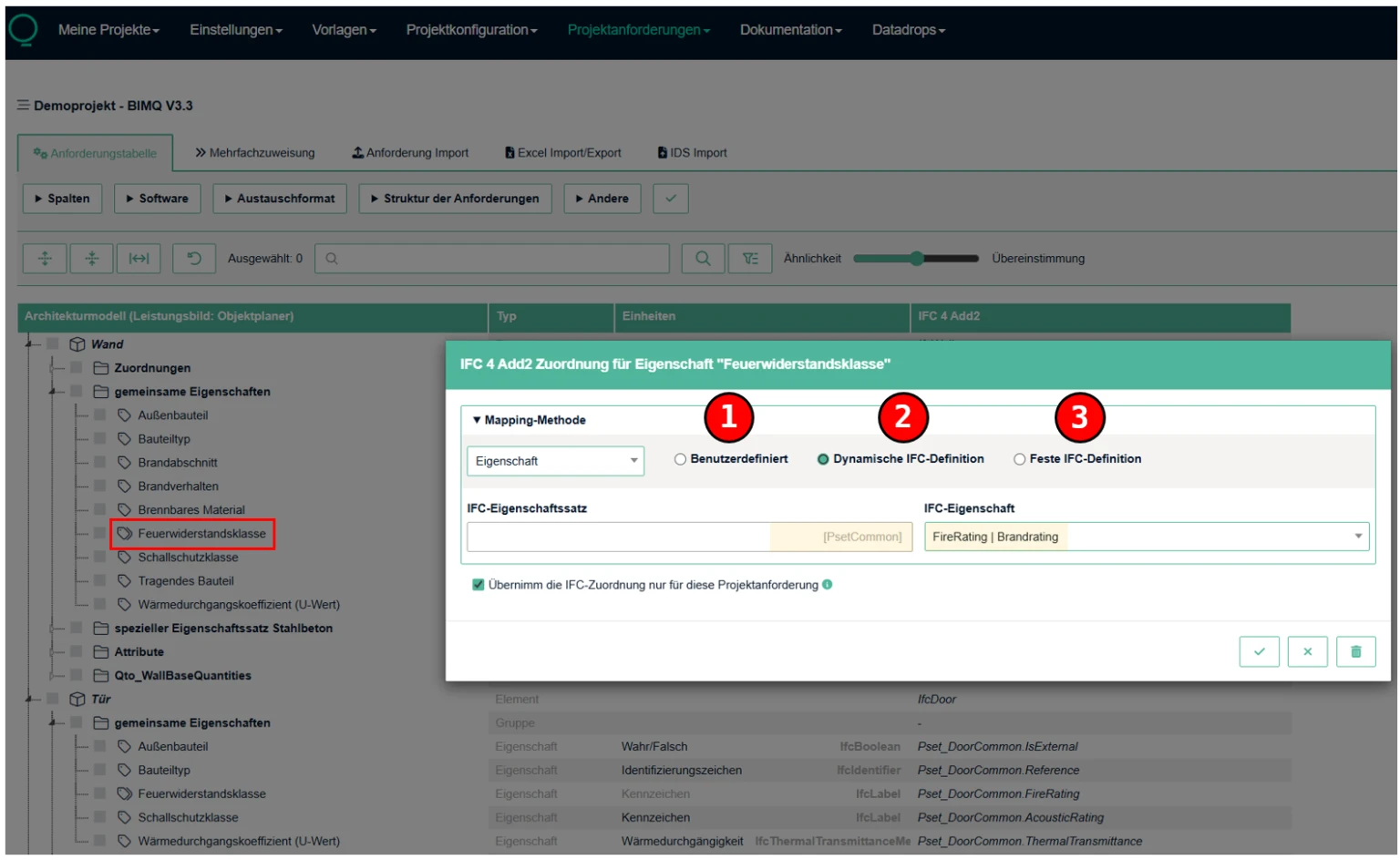1400x860 pixels.
Task: Click the Struktur der Anforderungen button
Action: (x=455, y=199)
